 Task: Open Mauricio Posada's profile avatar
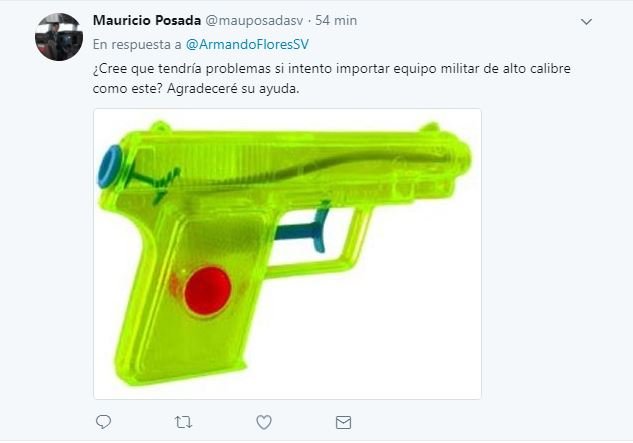[x=59, y=37]
